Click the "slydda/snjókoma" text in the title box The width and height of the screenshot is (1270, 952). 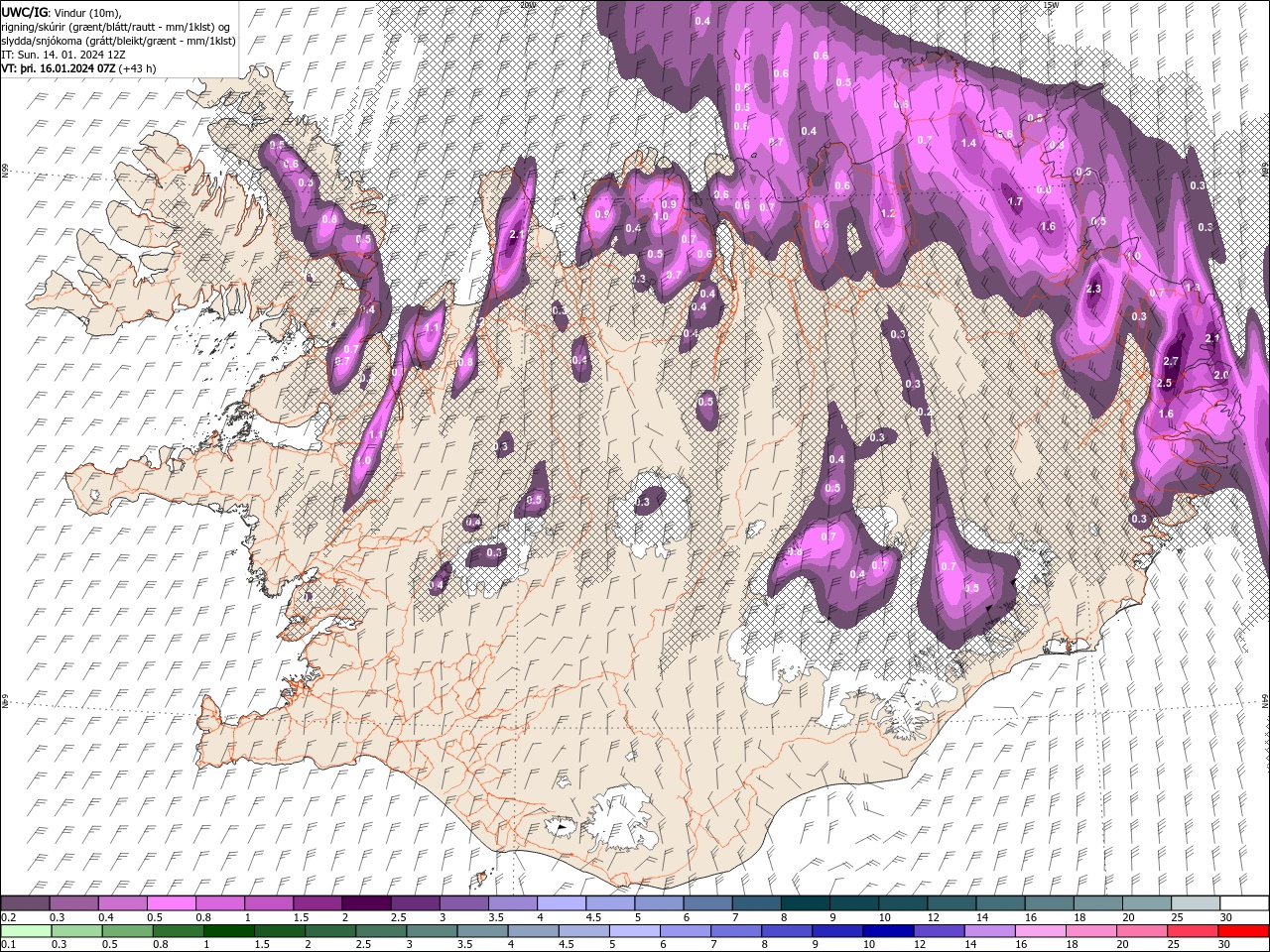(x=44, y=41)
